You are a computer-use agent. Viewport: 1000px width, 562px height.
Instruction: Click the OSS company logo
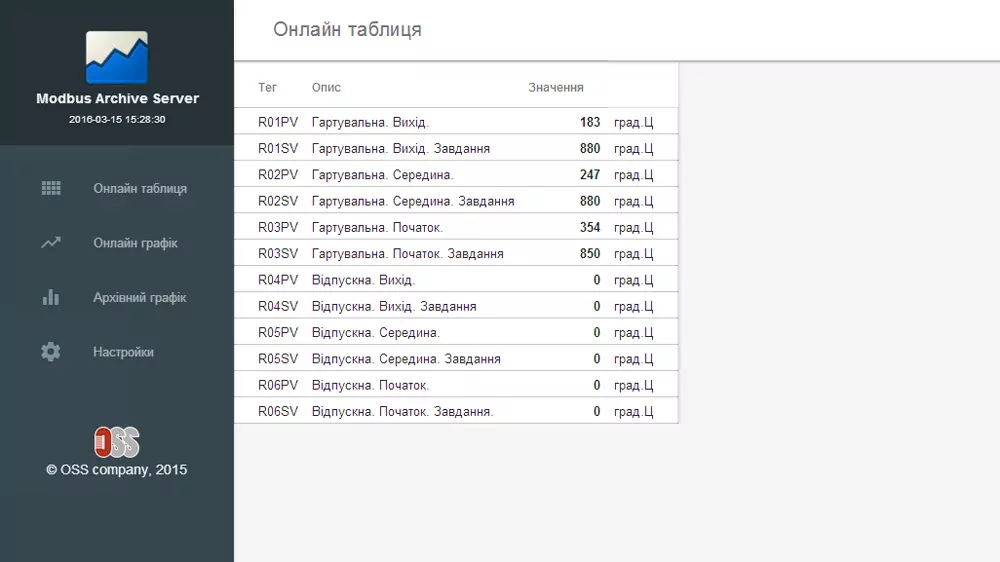117,442
